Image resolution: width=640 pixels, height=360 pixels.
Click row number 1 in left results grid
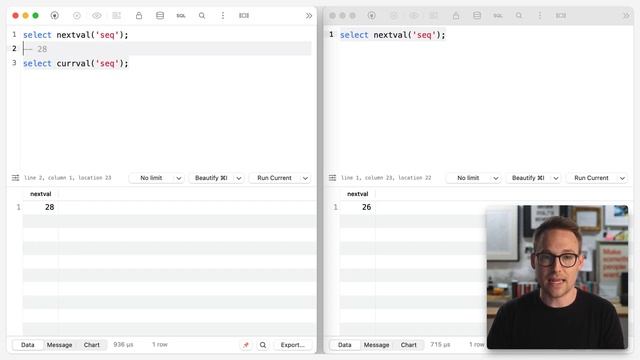(x=18, y=207)
